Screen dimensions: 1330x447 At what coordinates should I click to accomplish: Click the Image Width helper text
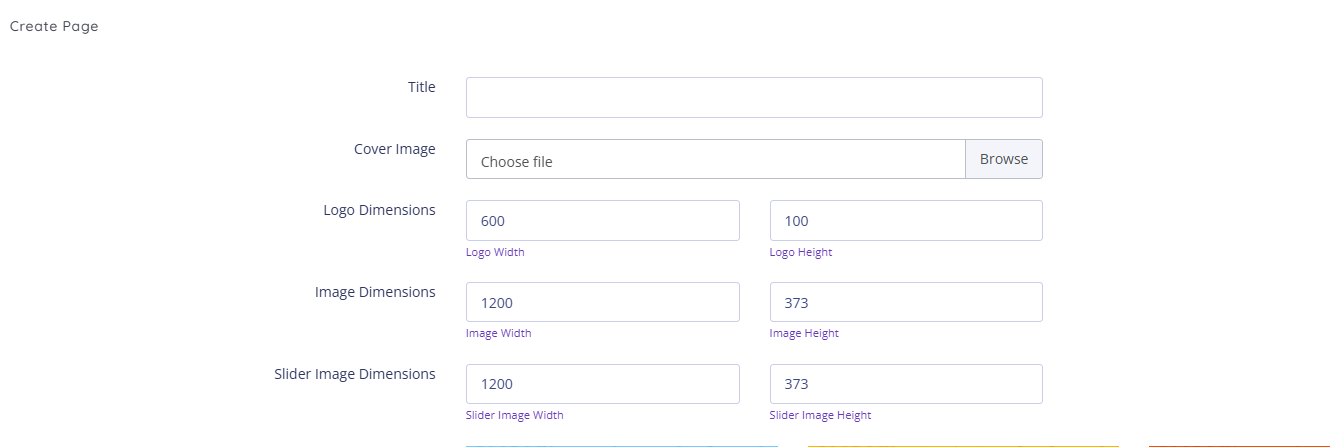pyautogui.click(x=499, y=333)
